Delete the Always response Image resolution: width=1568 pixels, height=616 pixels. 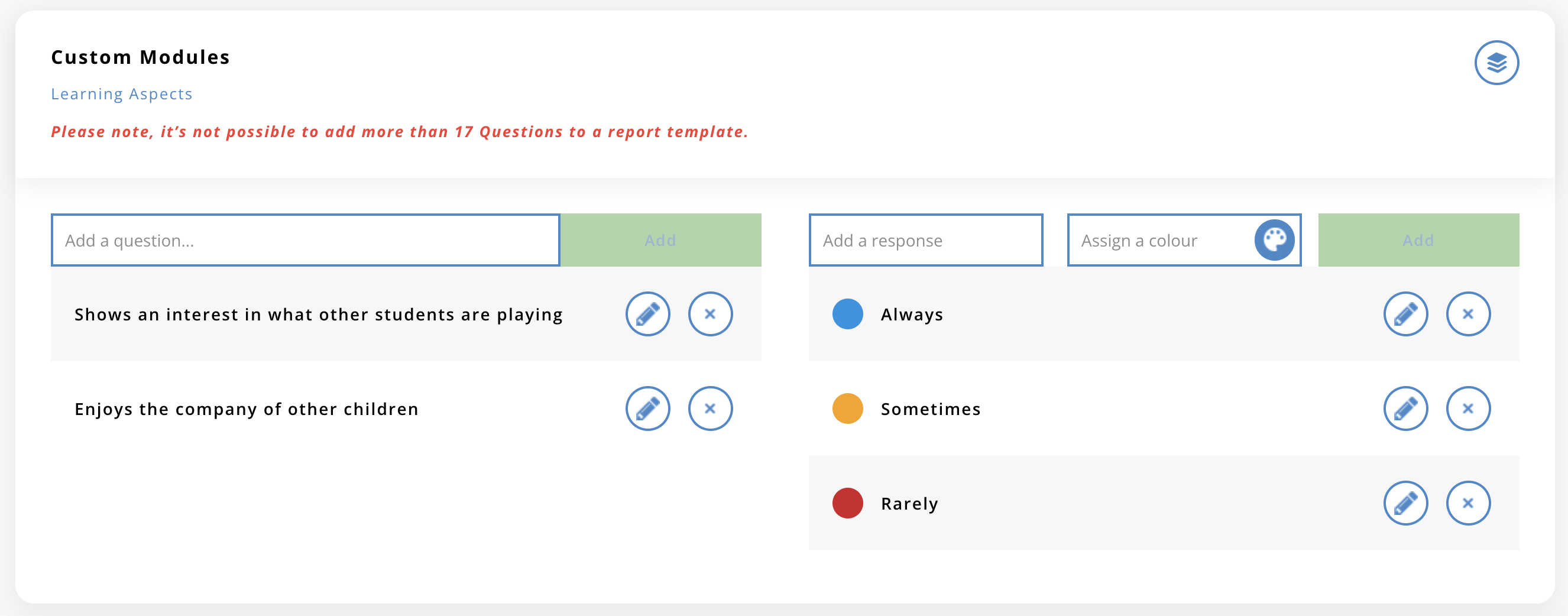pos(1468,314)
